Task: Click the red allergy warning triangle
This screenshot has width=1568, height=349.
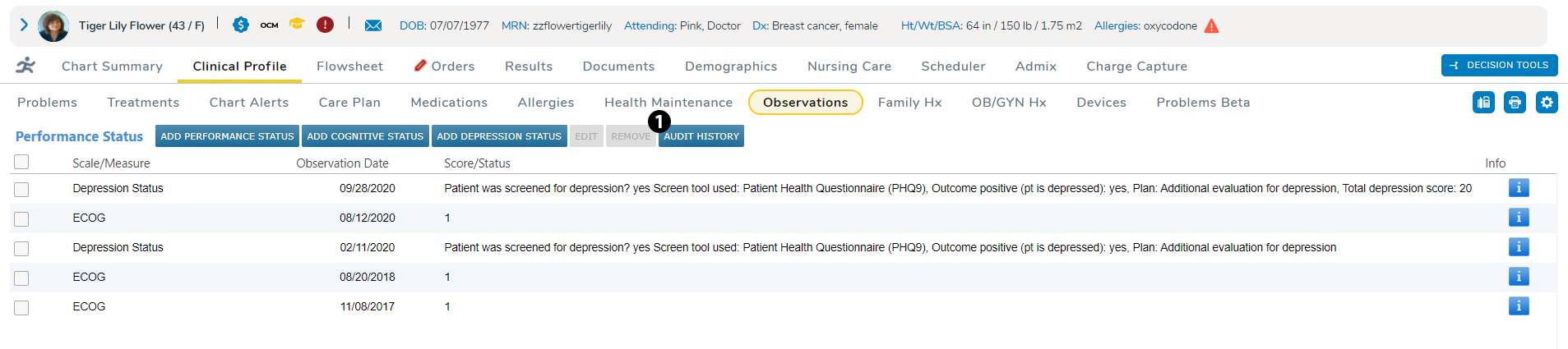Action: tap(1211, 26)
